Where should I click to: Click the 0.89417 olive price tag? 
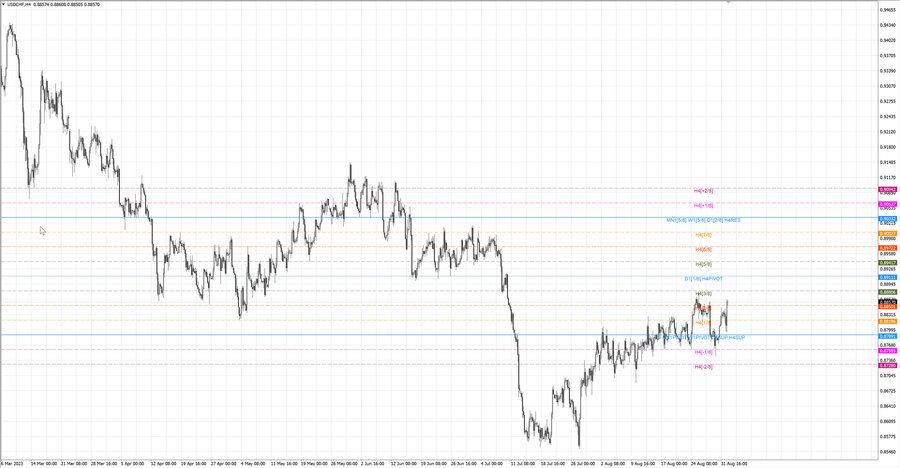pos(888,263)
